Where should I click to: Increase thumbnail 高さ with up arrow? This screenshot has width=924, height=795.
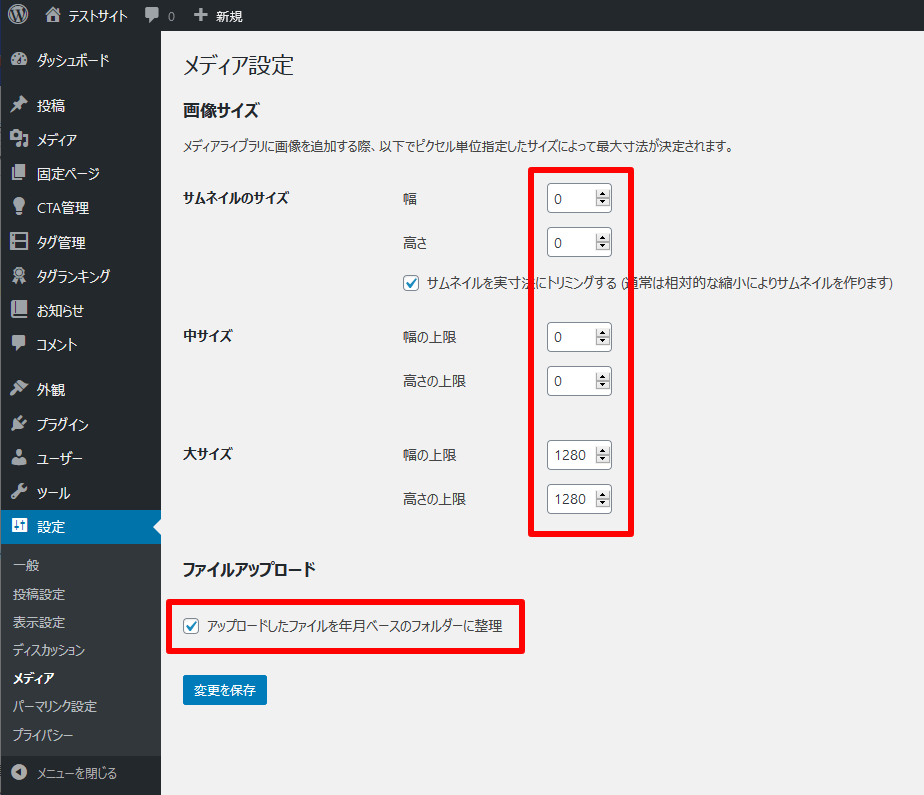point(602,238)
